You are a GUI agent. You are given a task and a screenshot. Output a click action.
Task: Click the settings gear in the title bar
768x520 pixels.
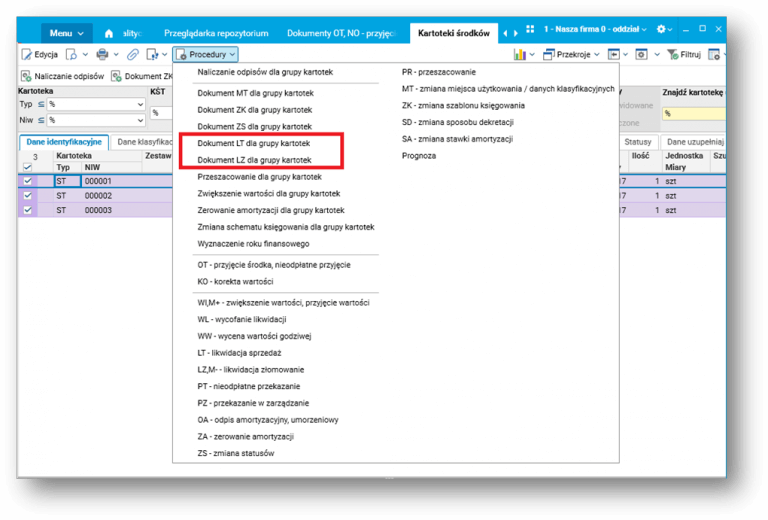click(x=661, y=29)
